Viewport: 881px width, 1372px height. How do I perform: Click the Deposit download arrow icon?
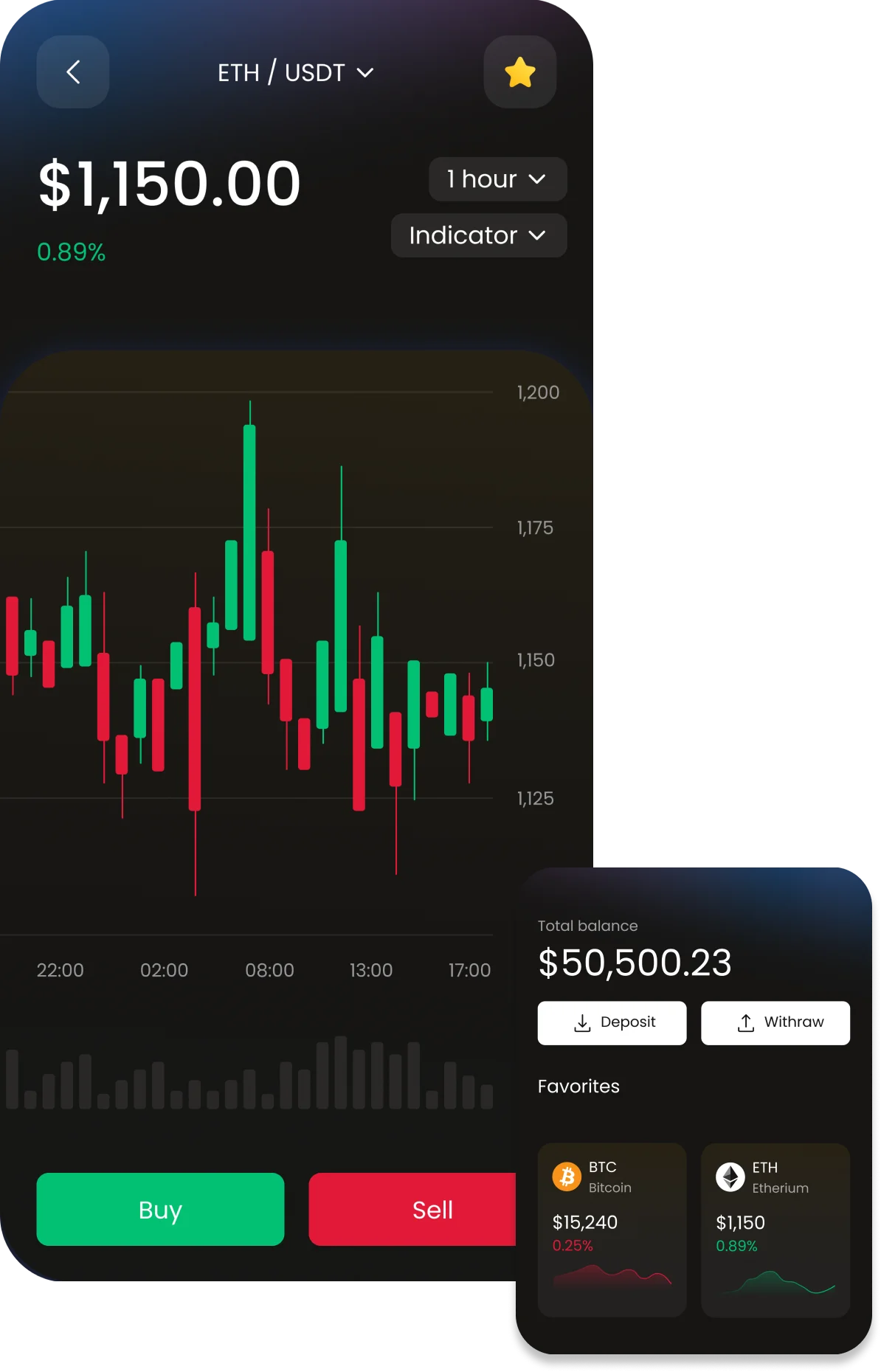point(582,1023)
